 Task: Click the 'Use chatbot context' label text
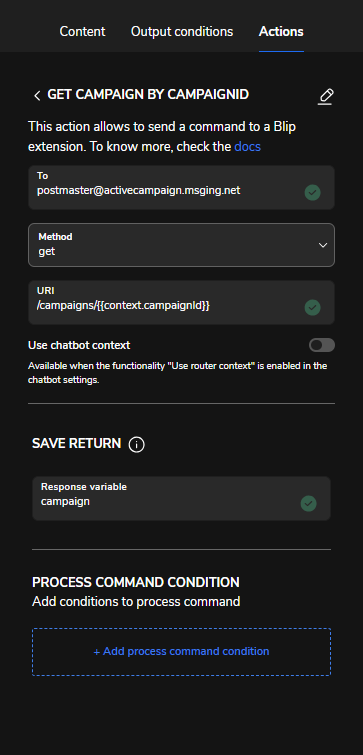click(79, 345)
